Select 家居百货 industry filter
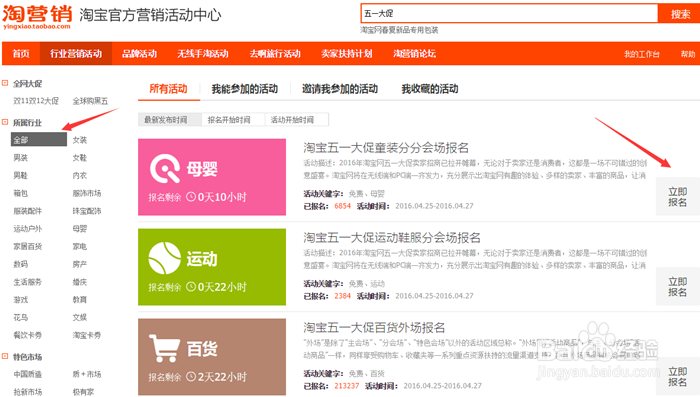Viewport: 700px width, 397px height. click(x=28, y=246)
